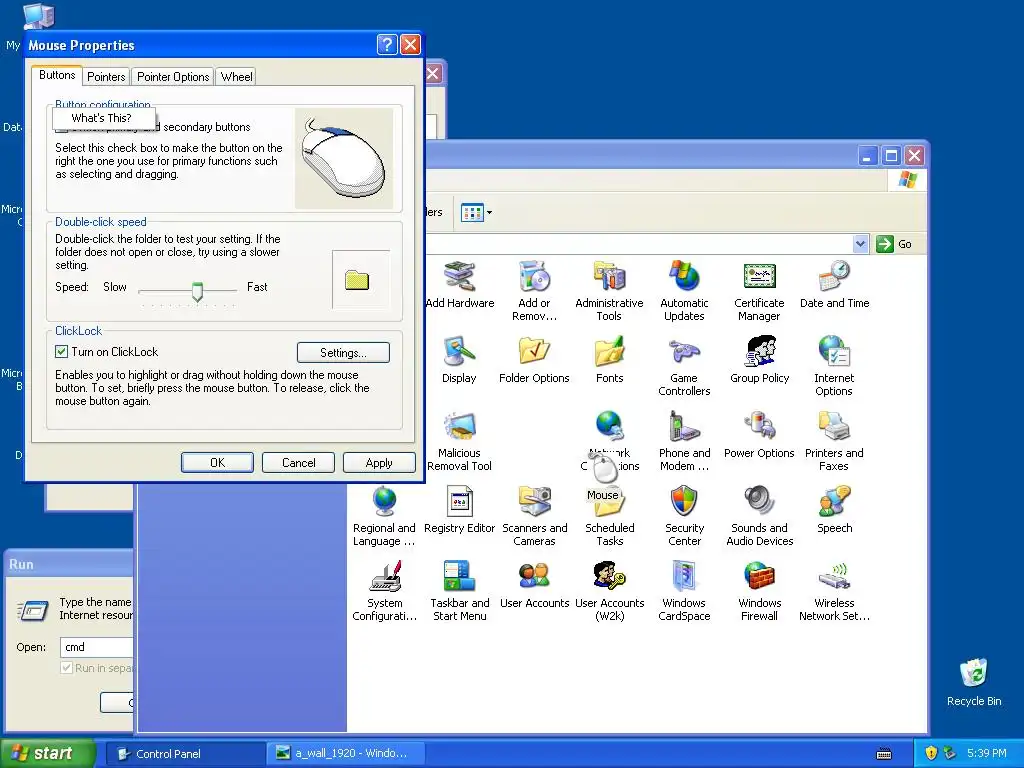The image size is (1024, 768).
Task: Toggle Run in separate memory space checkbox
Action: pos(66,667)
